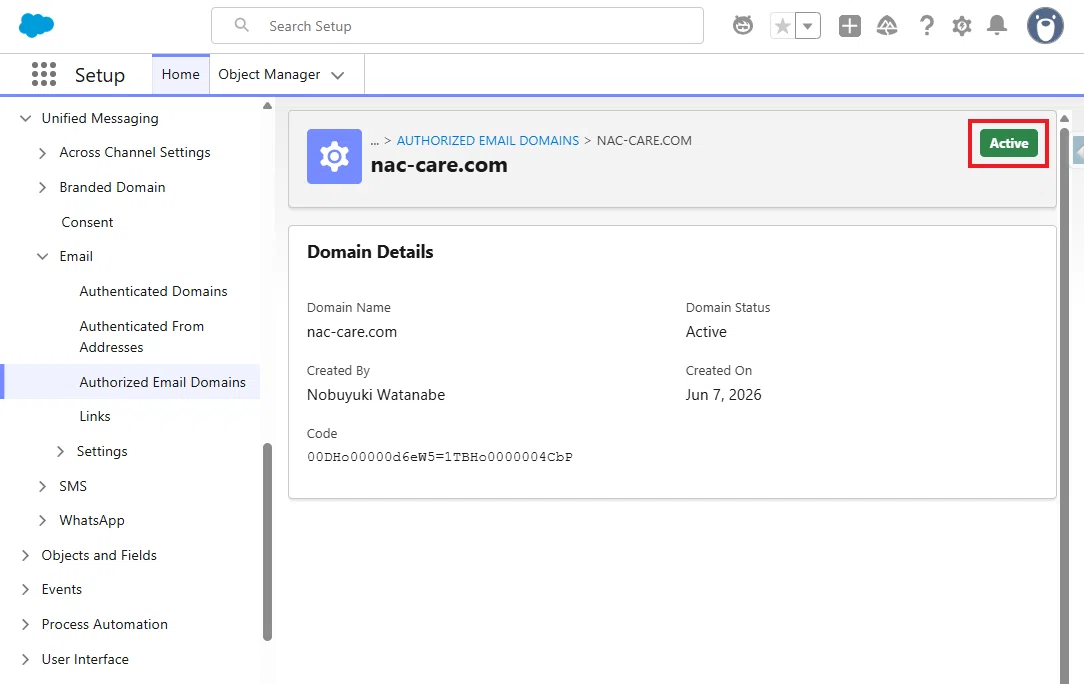This screenshot has height=684, width=1084.
Task: Open the Help question mark icon
Action: tap(926, 26)
